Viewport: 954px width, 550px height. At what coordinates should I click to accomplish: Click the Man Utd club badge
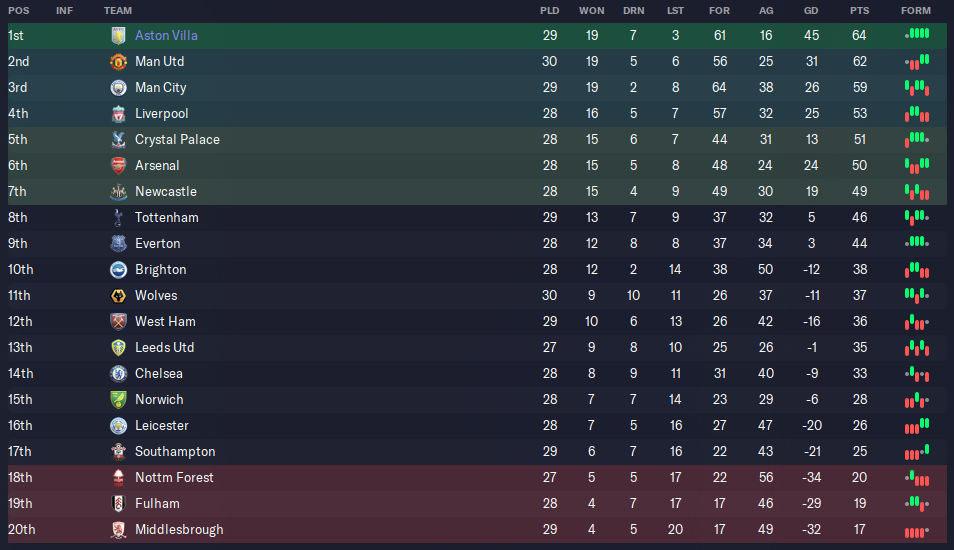click(x=119, y=61)
